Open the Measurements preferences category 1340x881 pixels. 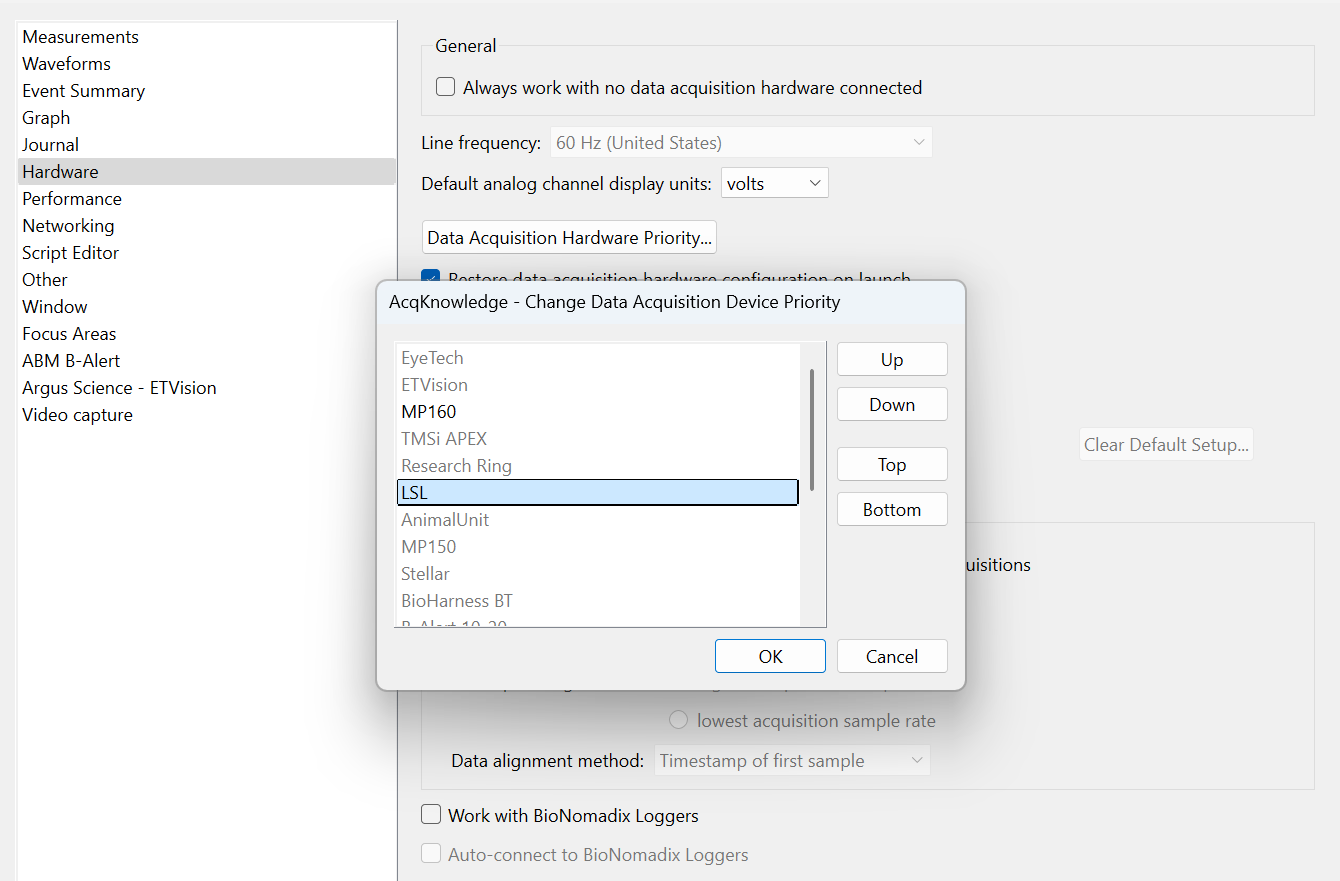click(81, 37)
